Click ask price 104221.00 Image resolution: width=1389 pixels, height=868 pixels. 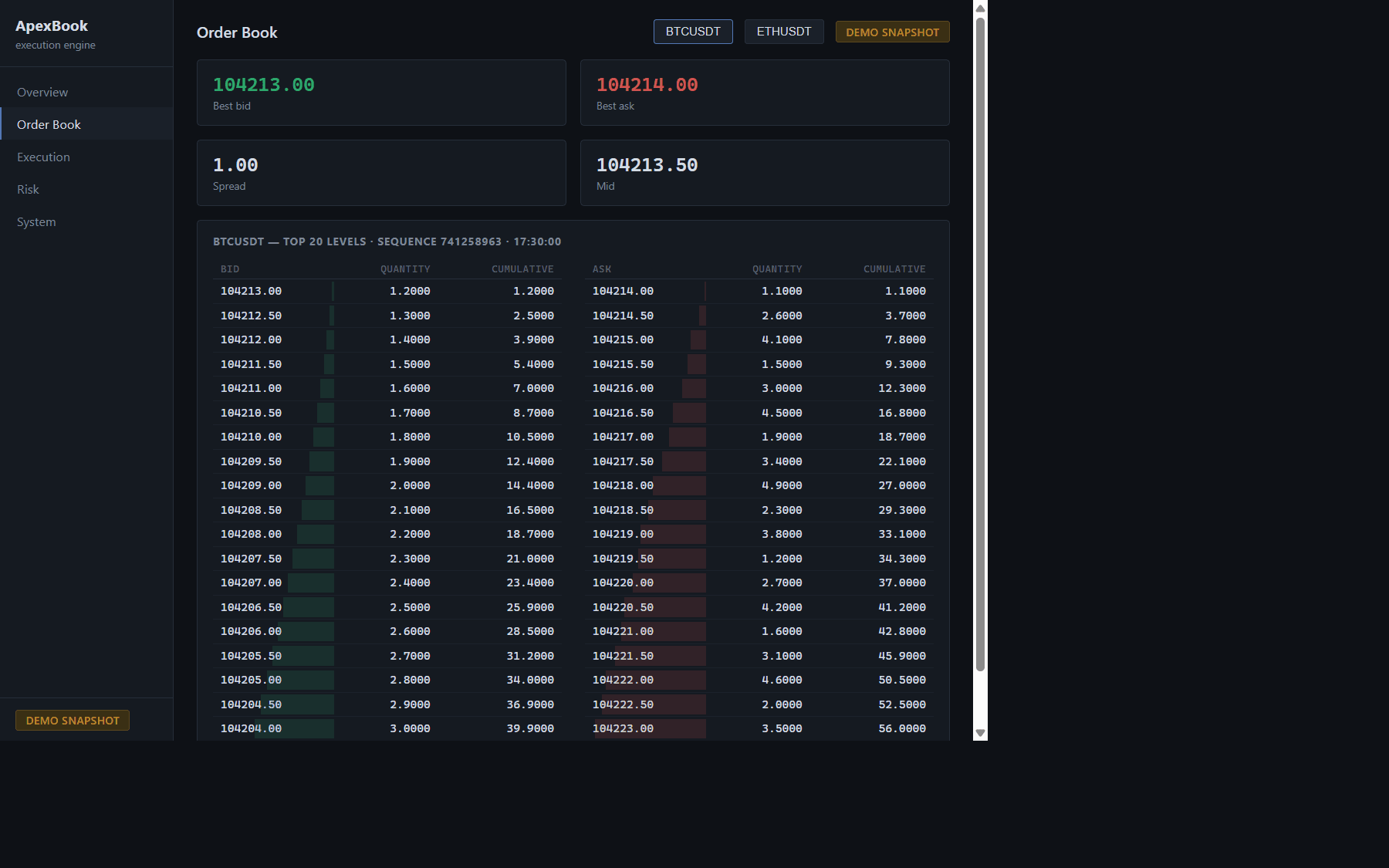click(x=623, y=631)
